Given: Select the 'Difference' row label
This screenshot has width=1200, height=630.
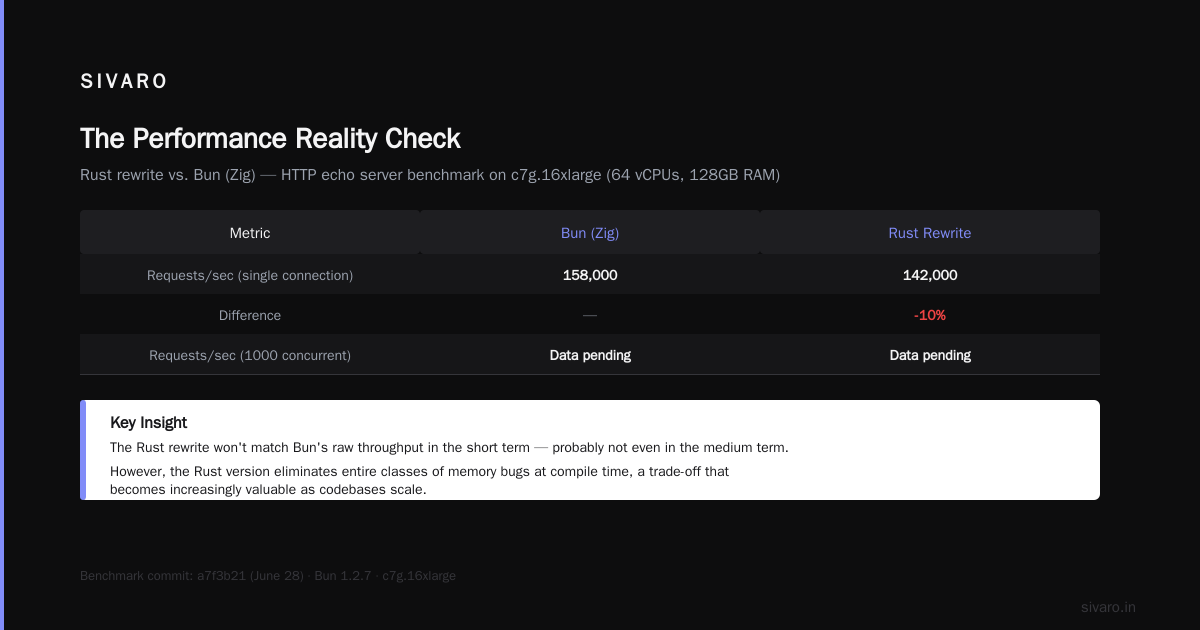Looking at the screenshot, I should (x=250, y=315).
